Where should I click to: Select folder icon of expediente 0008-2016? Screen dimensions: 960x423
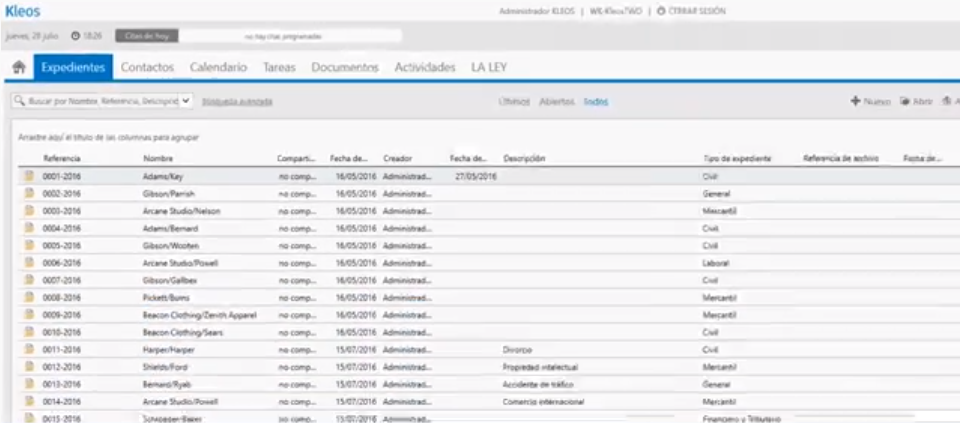29,298
